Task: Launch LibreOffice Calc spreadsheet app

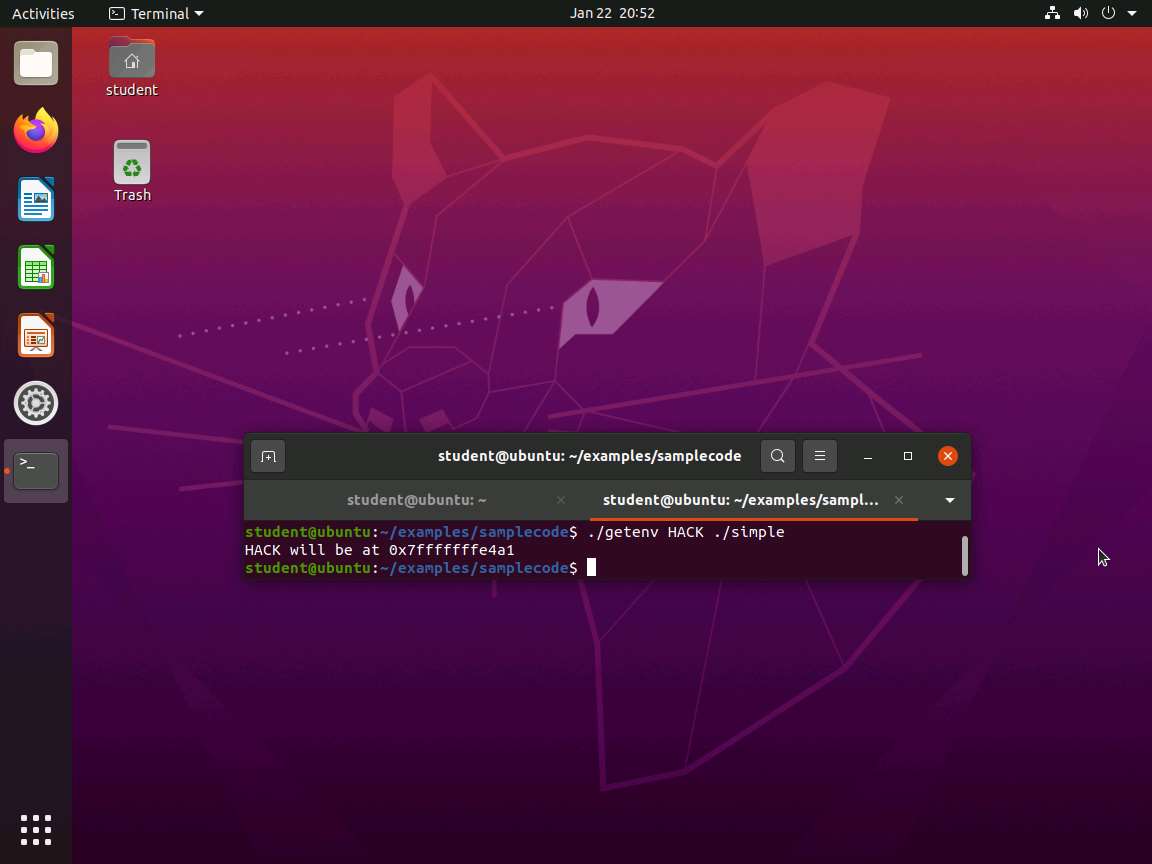Action: click(36, 268)
